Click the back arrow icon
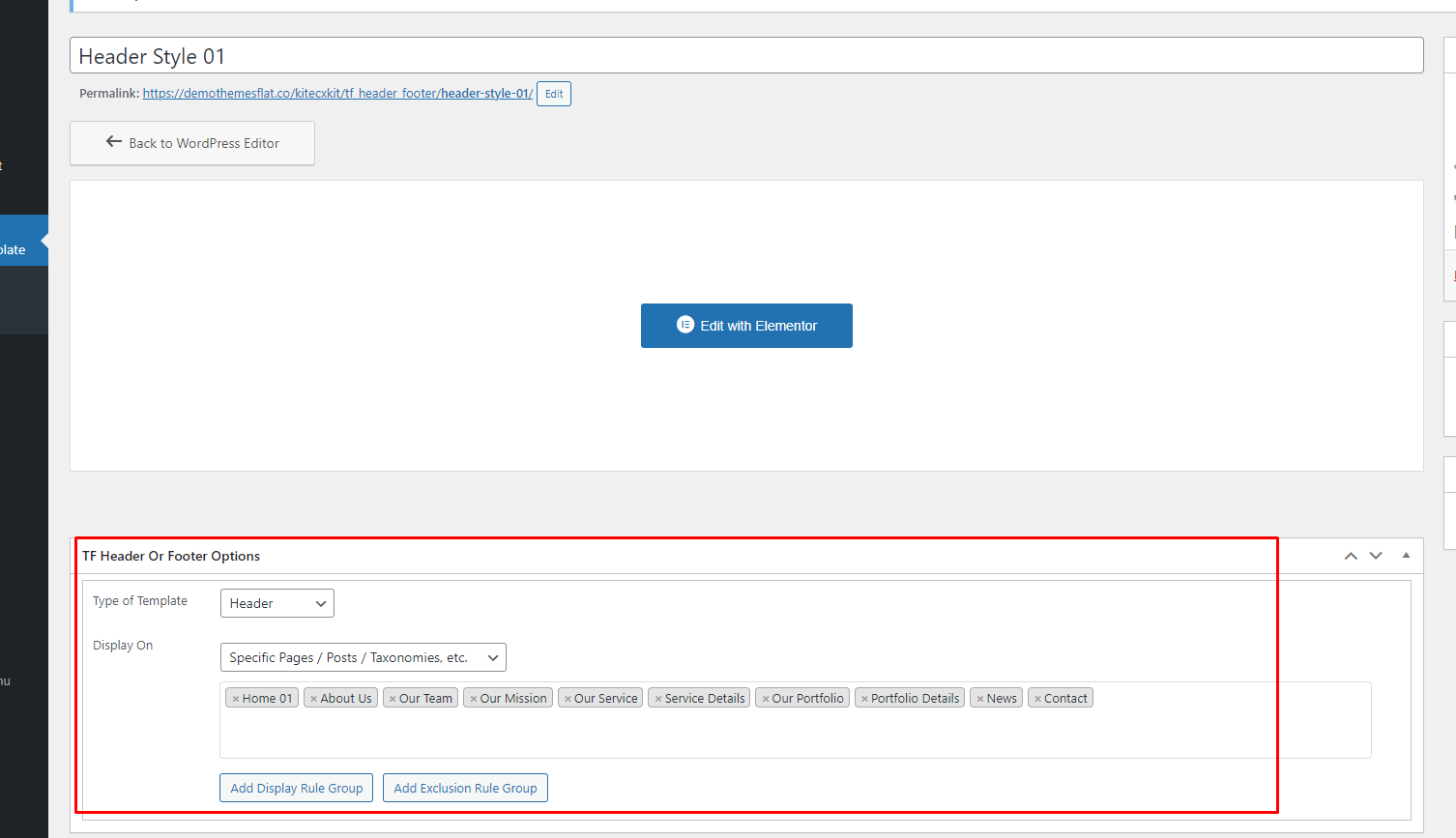This screenshot has height=838, width=1456. click(x=114, y=141)
